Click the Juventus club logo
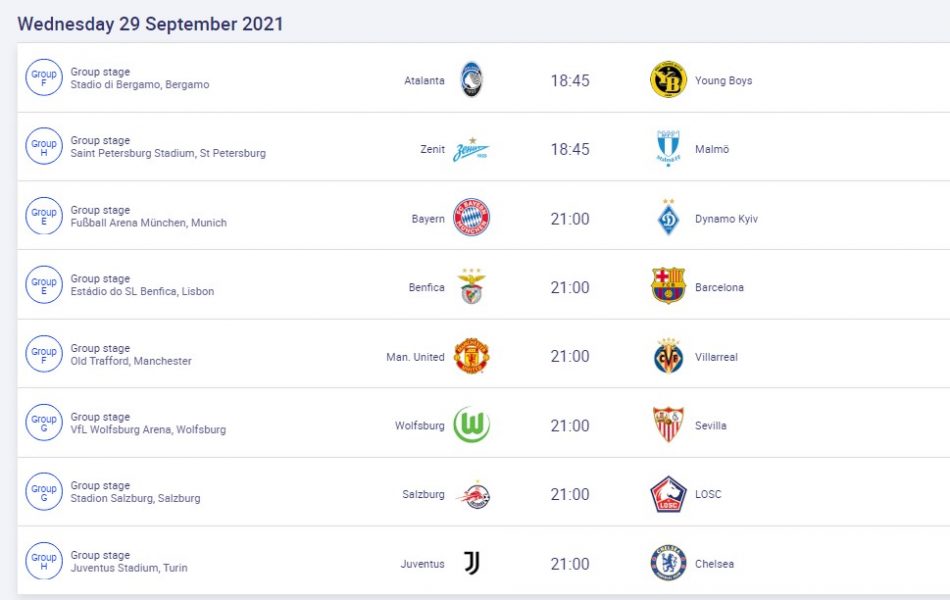Viewport: 950px width, 600px height. (471, 563)
